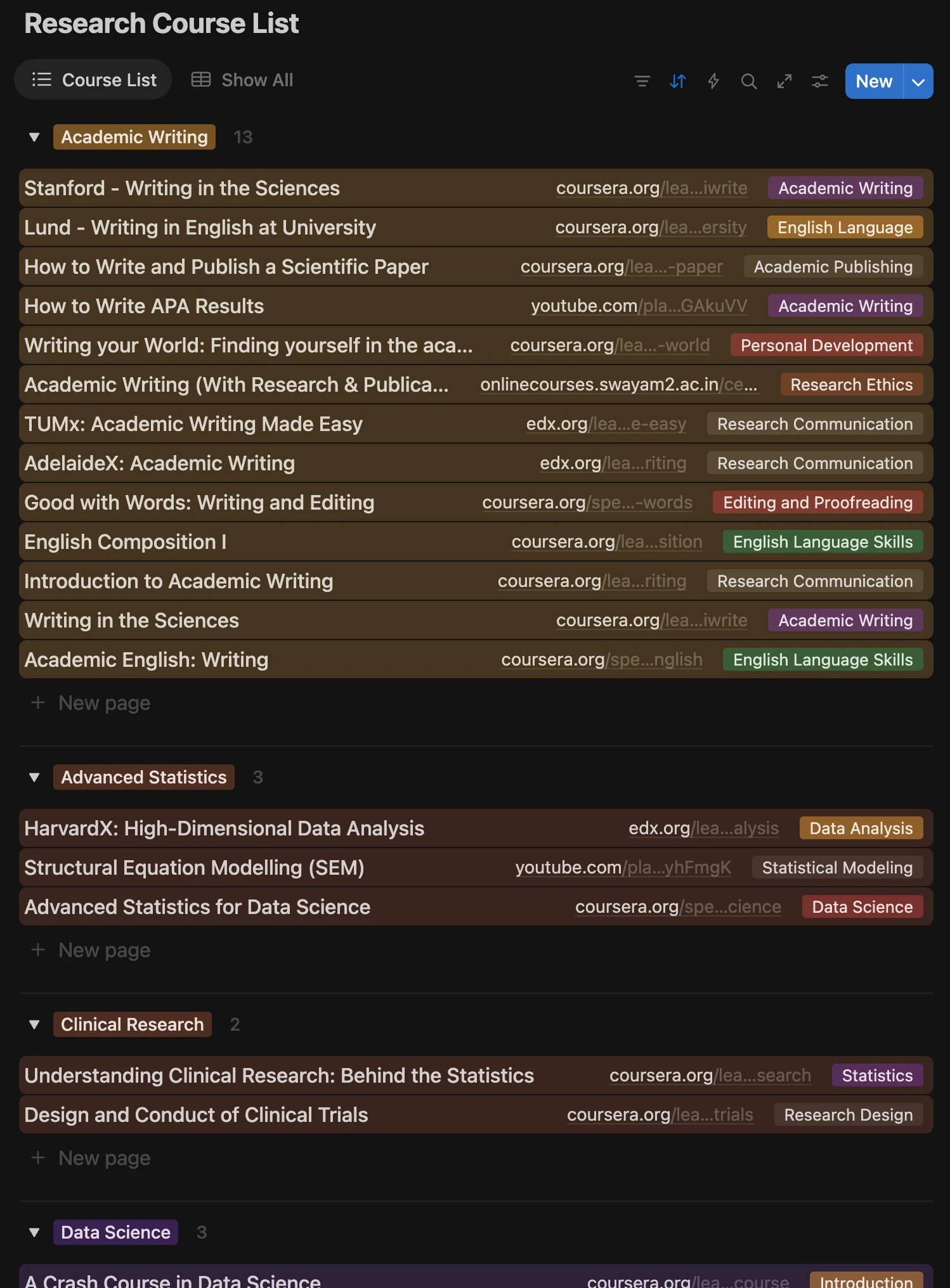The image size is (950, 1288).
Task: Click the blue New button
Action: [x=874, y=81]
